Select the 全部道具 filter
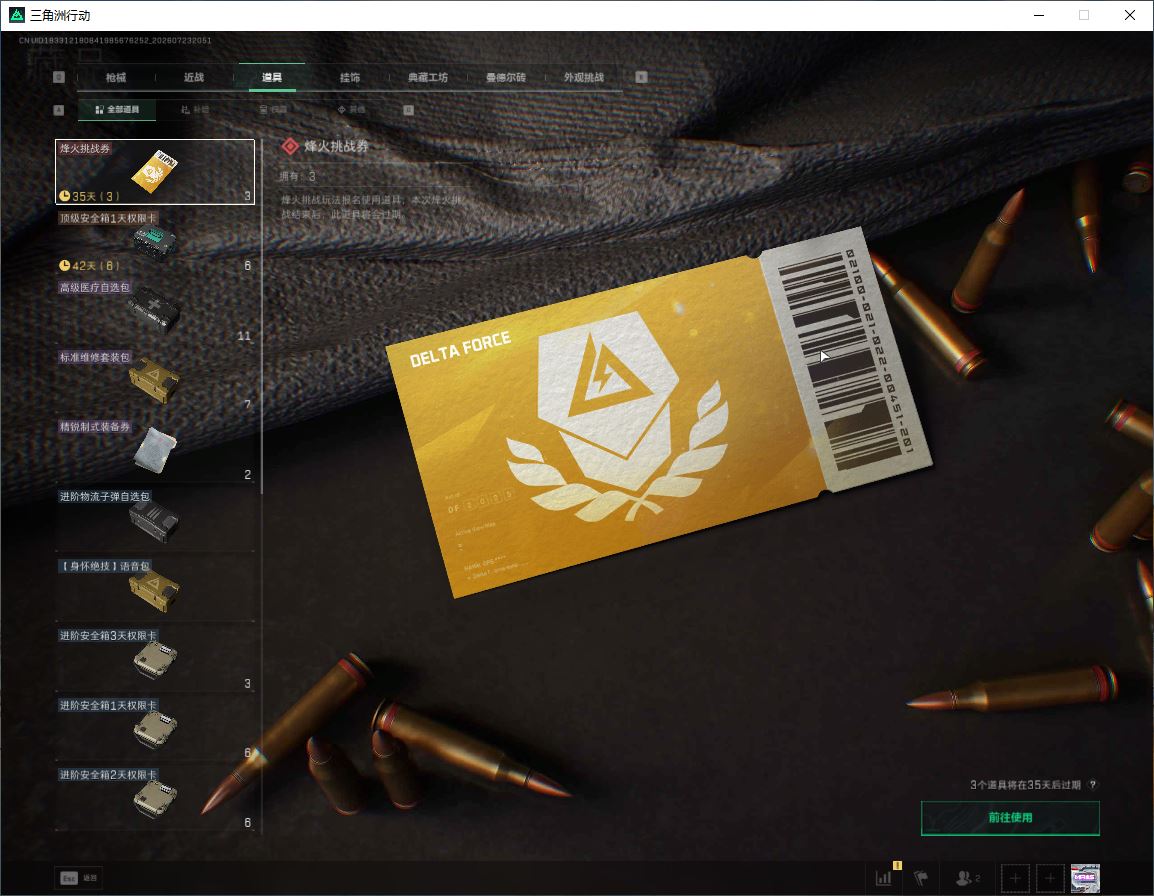 pyautogui.click(x=117, y=110)
